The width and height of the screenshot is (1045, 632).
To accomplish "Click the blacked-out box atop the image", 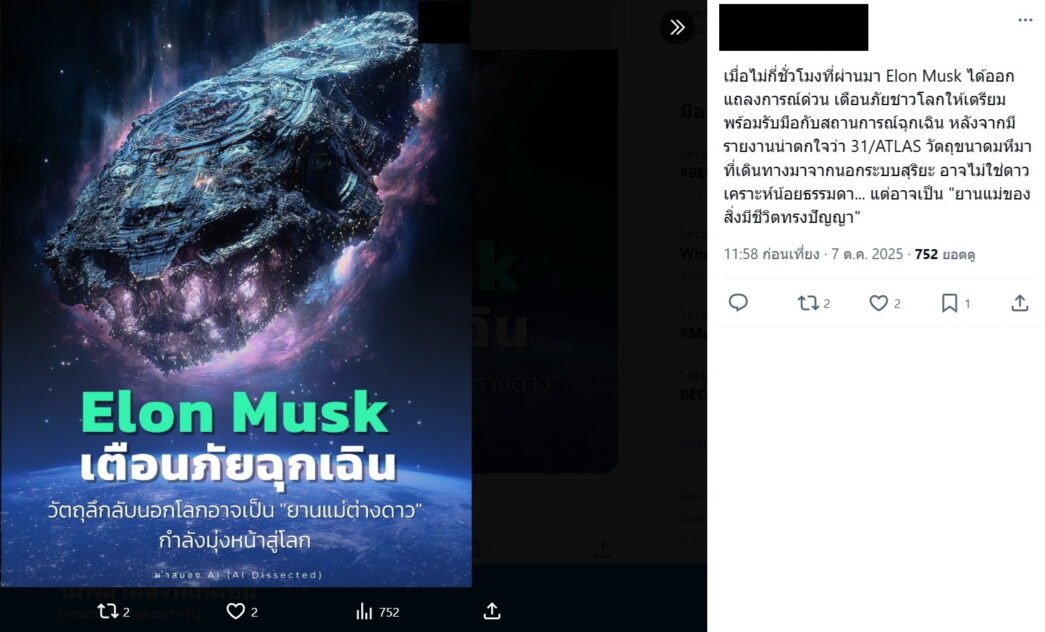I will 443,21.
